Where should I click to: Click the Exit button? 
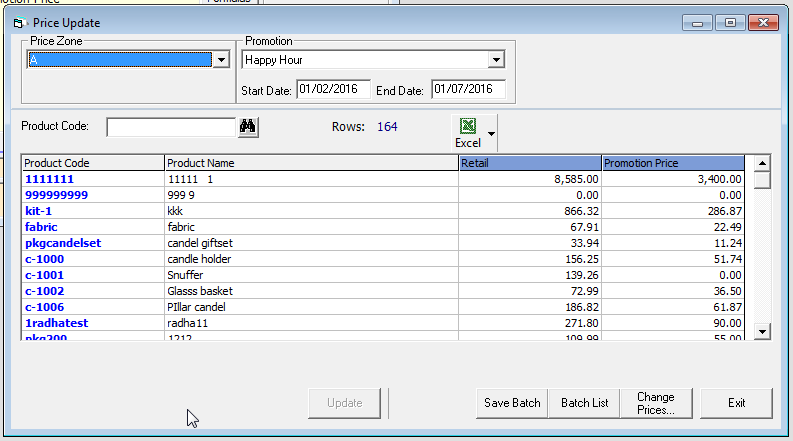point(736,403)
